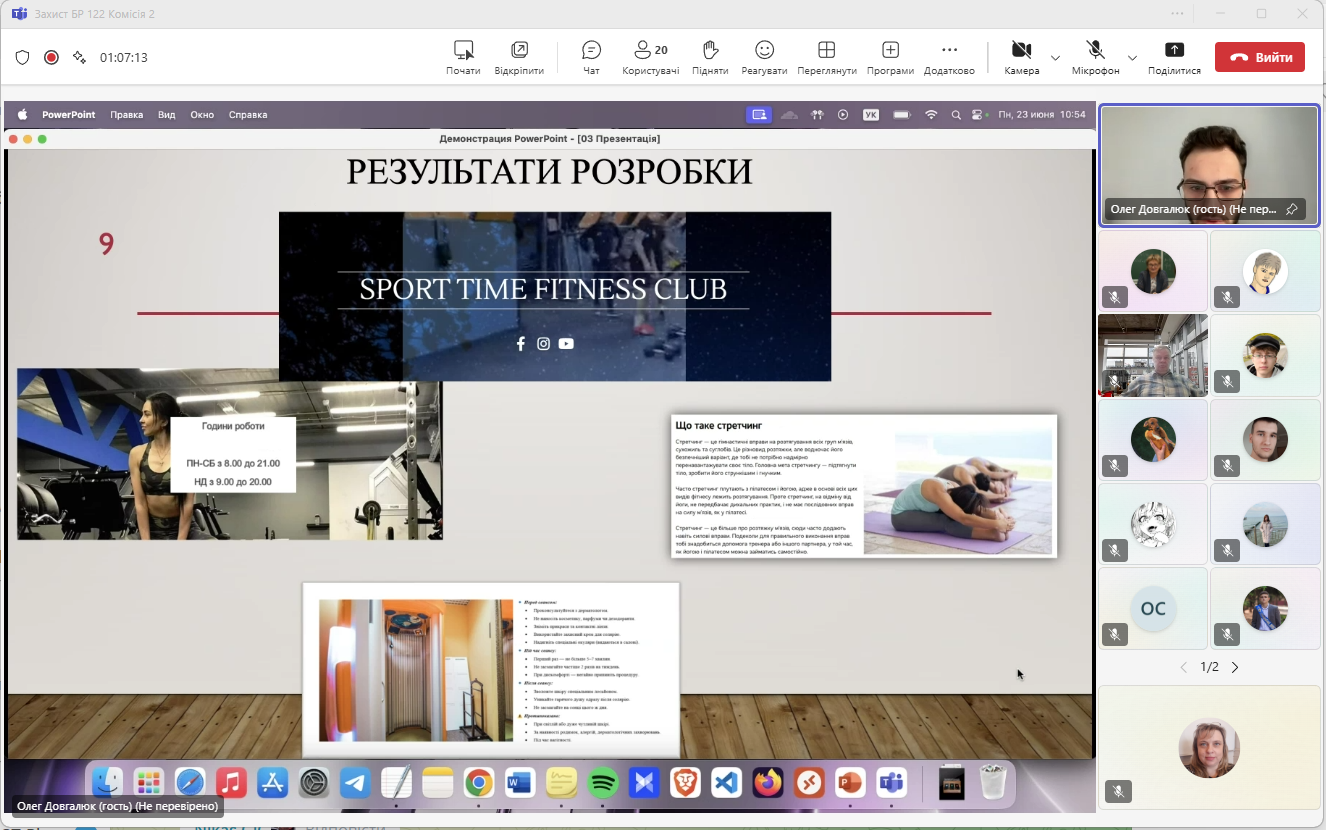The height and width of the screenshot is (830, 1326).
Task: Select the OC participant tile
Action: pyautogui.click(x=1152, y=608)
